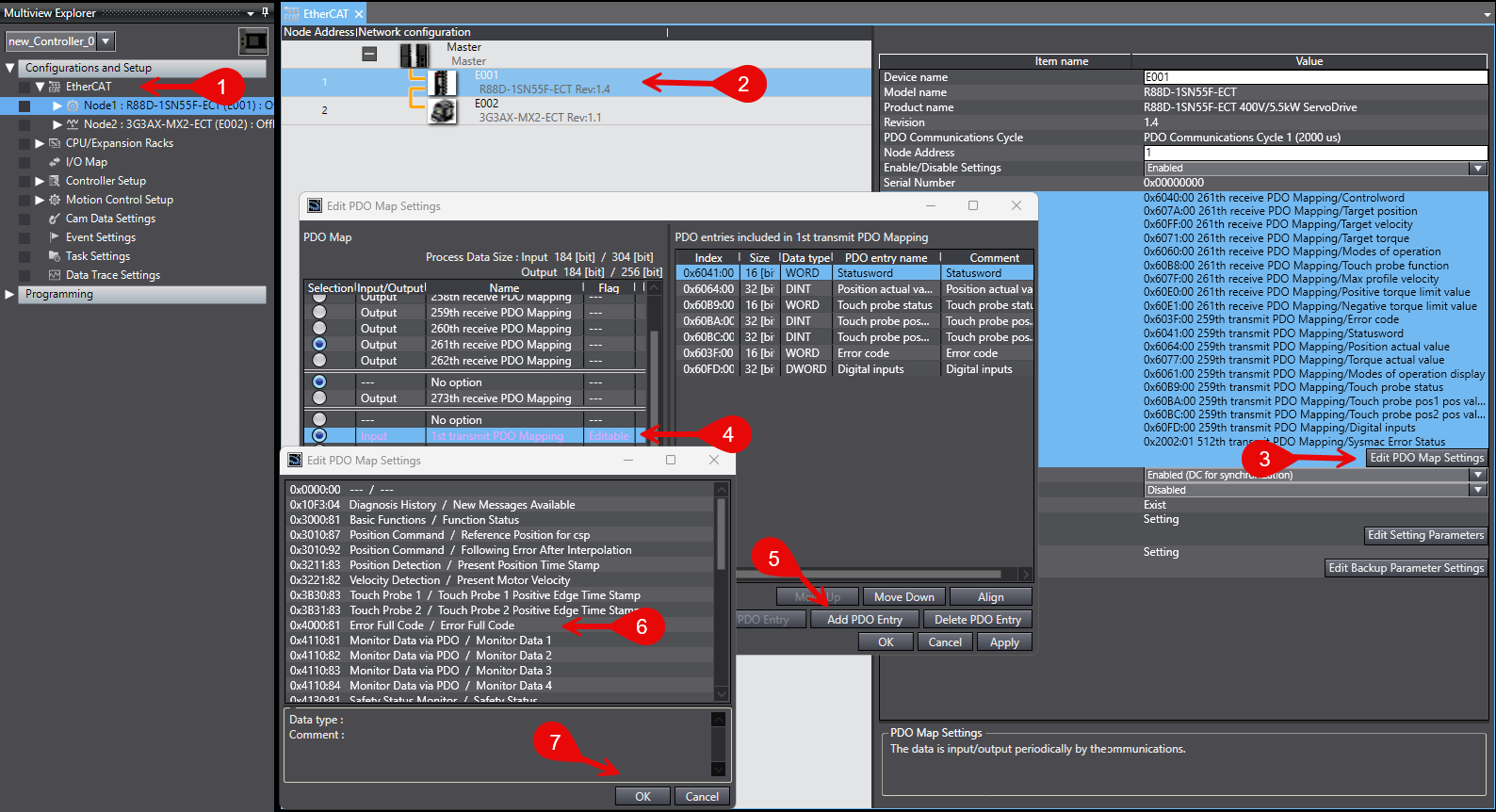Select Error Full Code entry 0x4000:81
1496x812 pixels.
click(499, 625)
